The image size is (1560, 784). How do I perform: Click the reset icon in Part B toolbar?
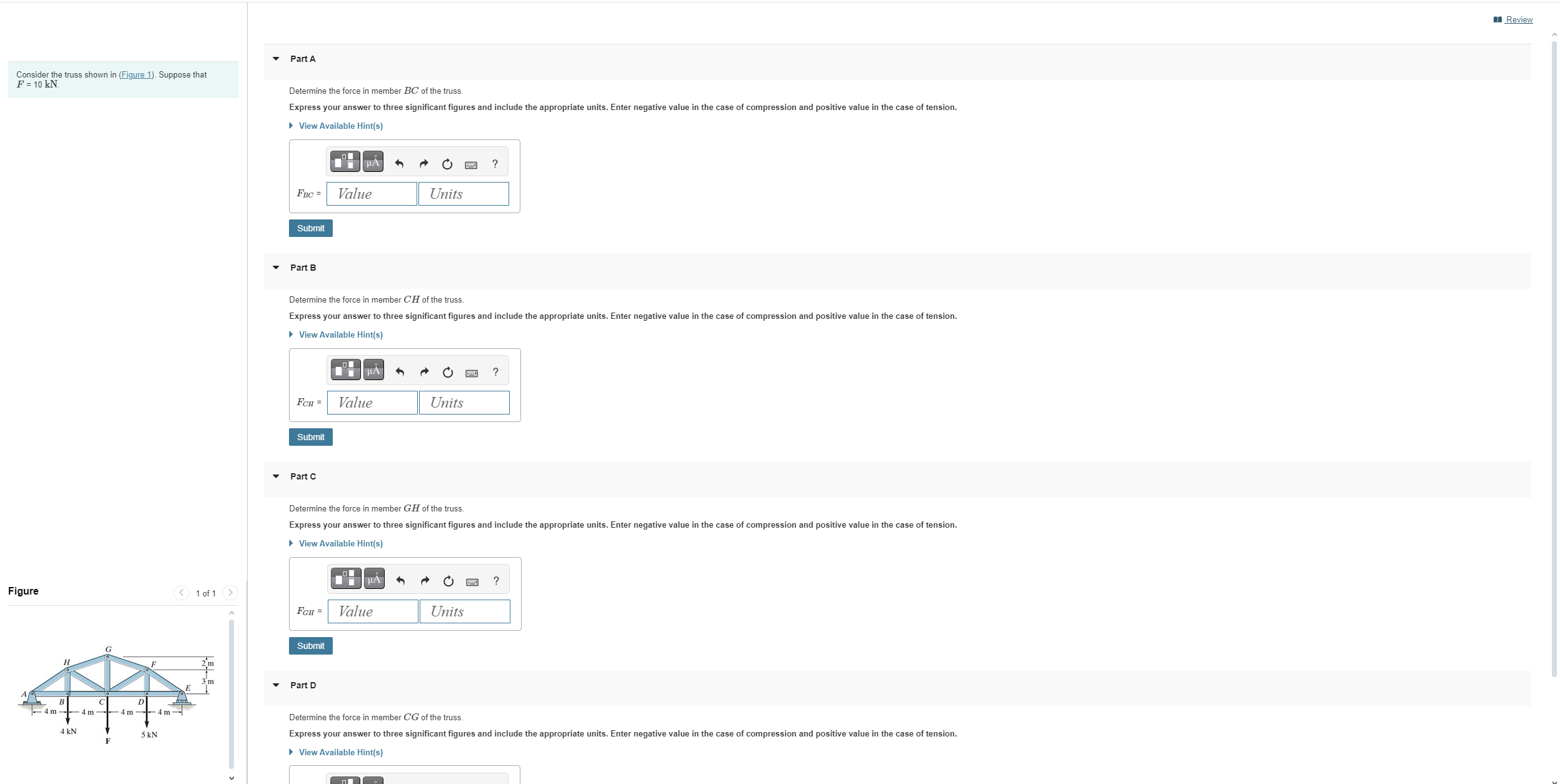[448, 372]
